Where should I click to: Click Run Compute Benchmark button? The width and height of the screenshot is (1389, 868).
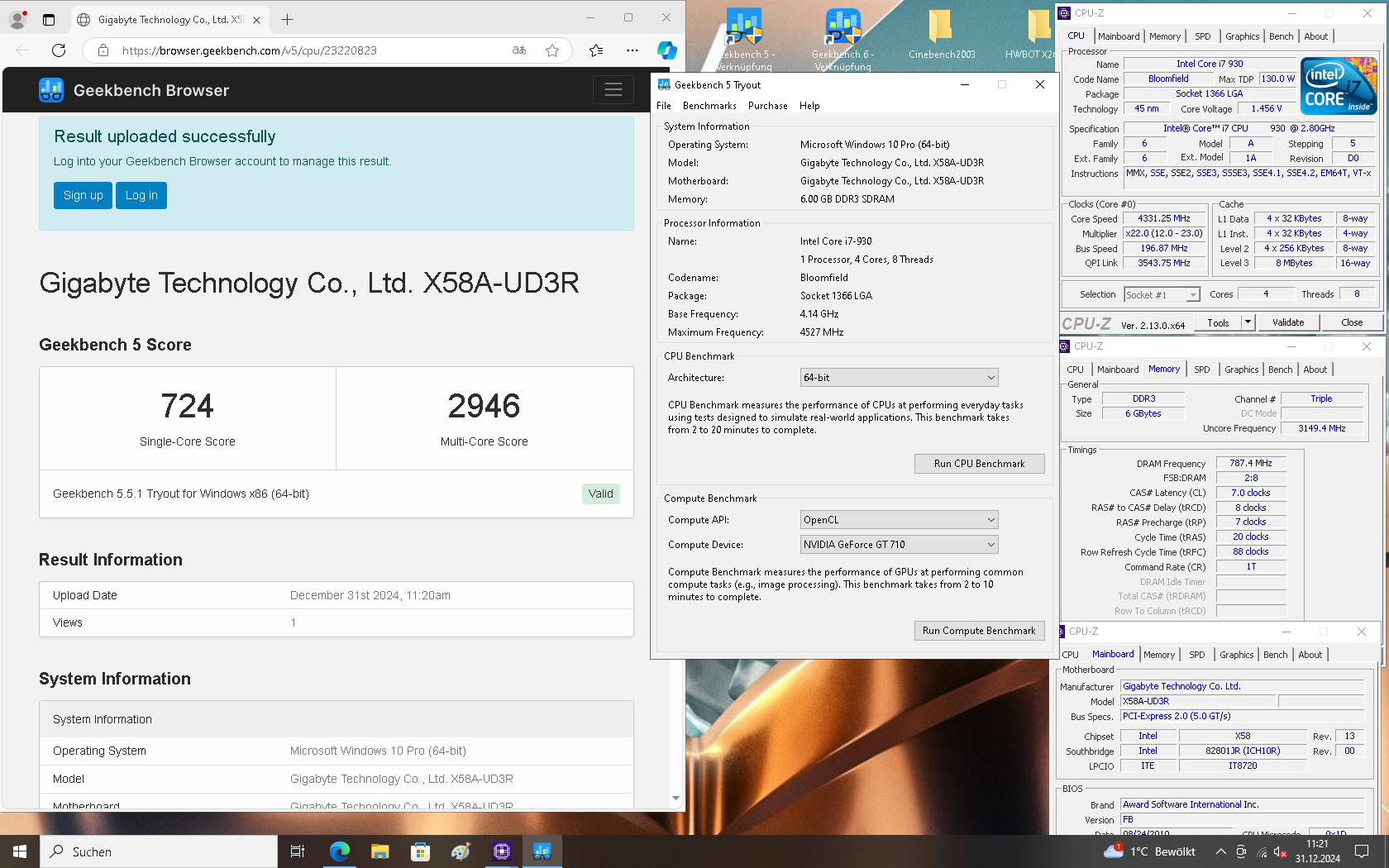[x=979, y=631]
